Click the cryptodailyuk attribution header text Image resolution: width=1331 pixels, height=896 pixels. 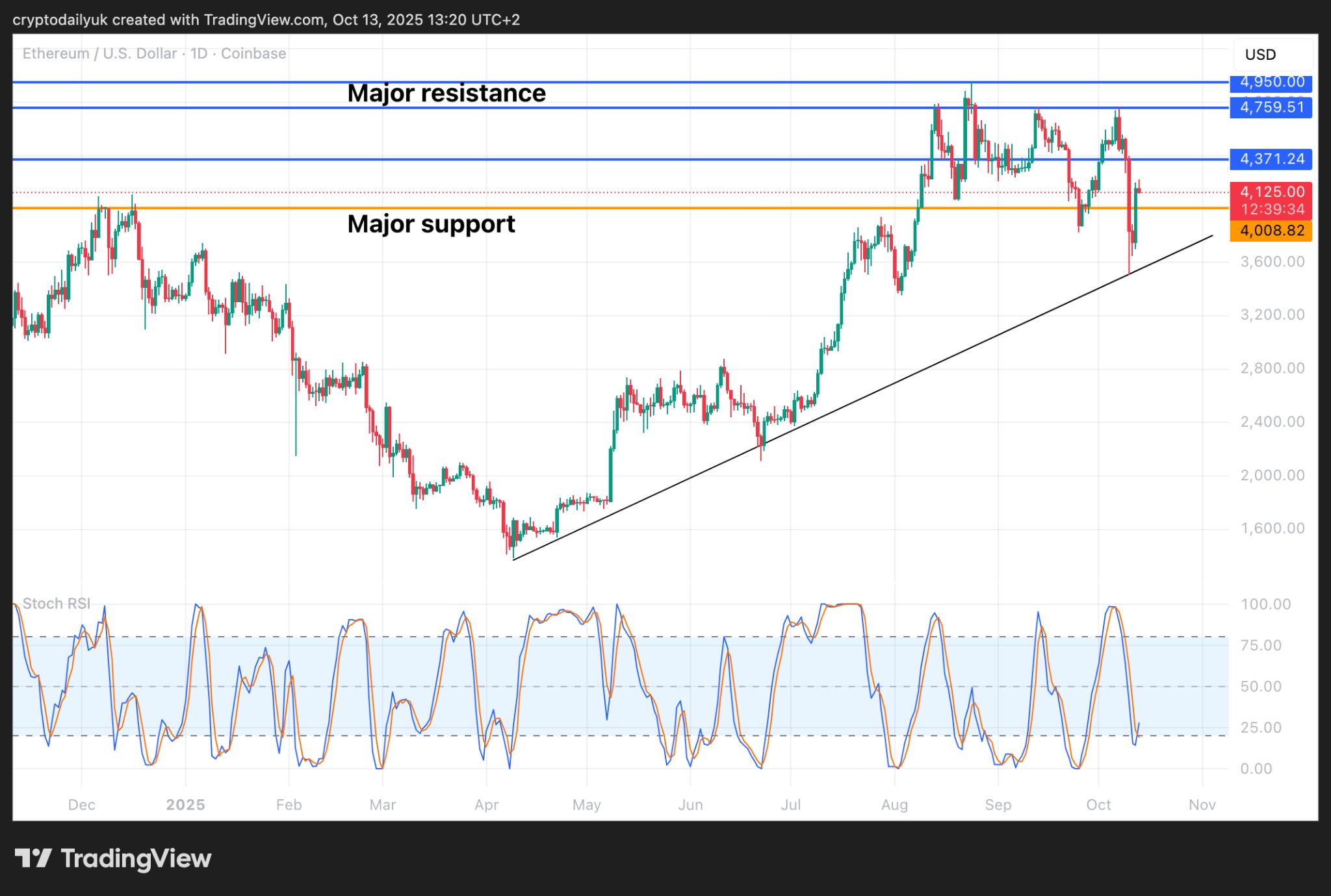pos(266,19)
